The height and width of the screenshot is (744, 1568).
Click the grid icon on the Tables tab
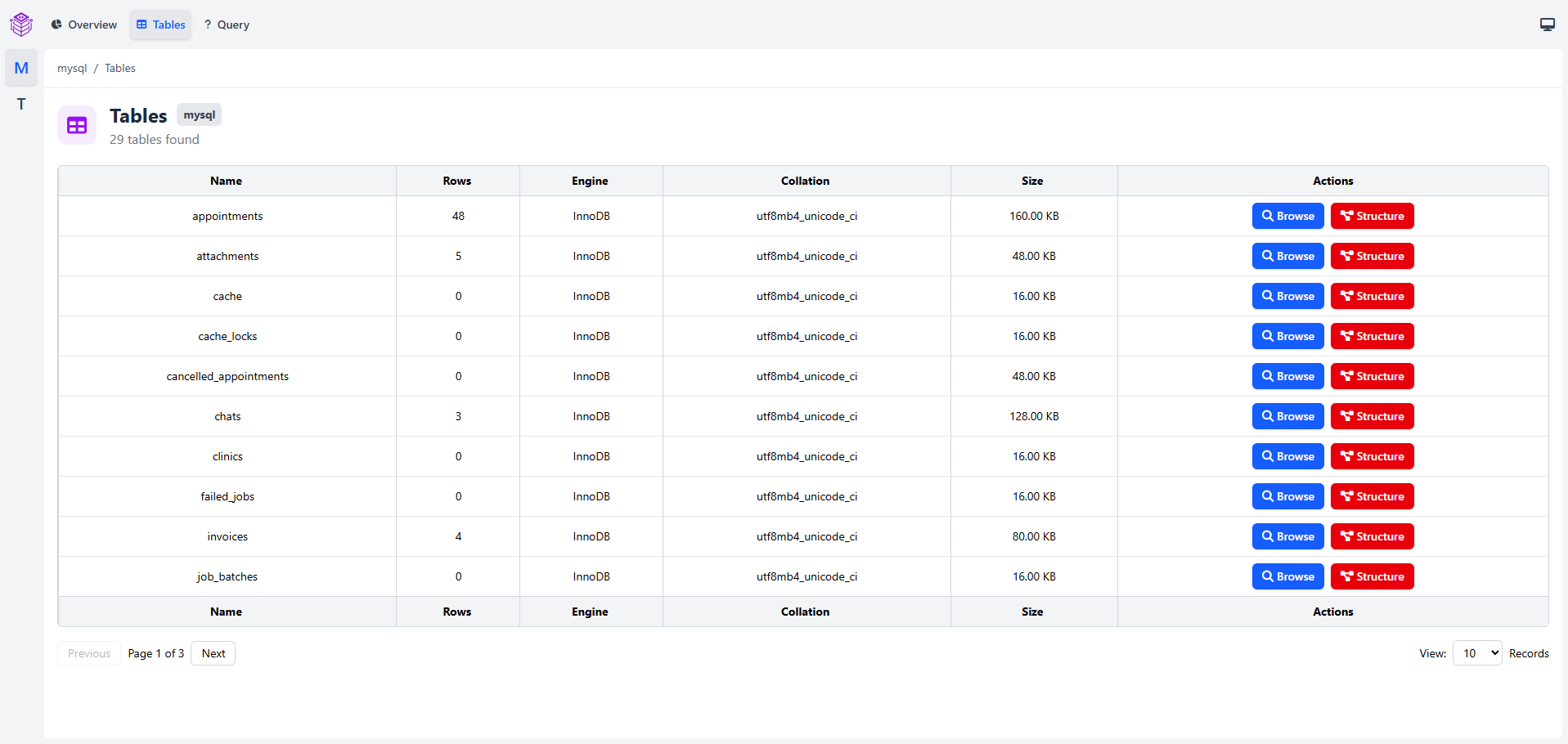tap(140, 25)
